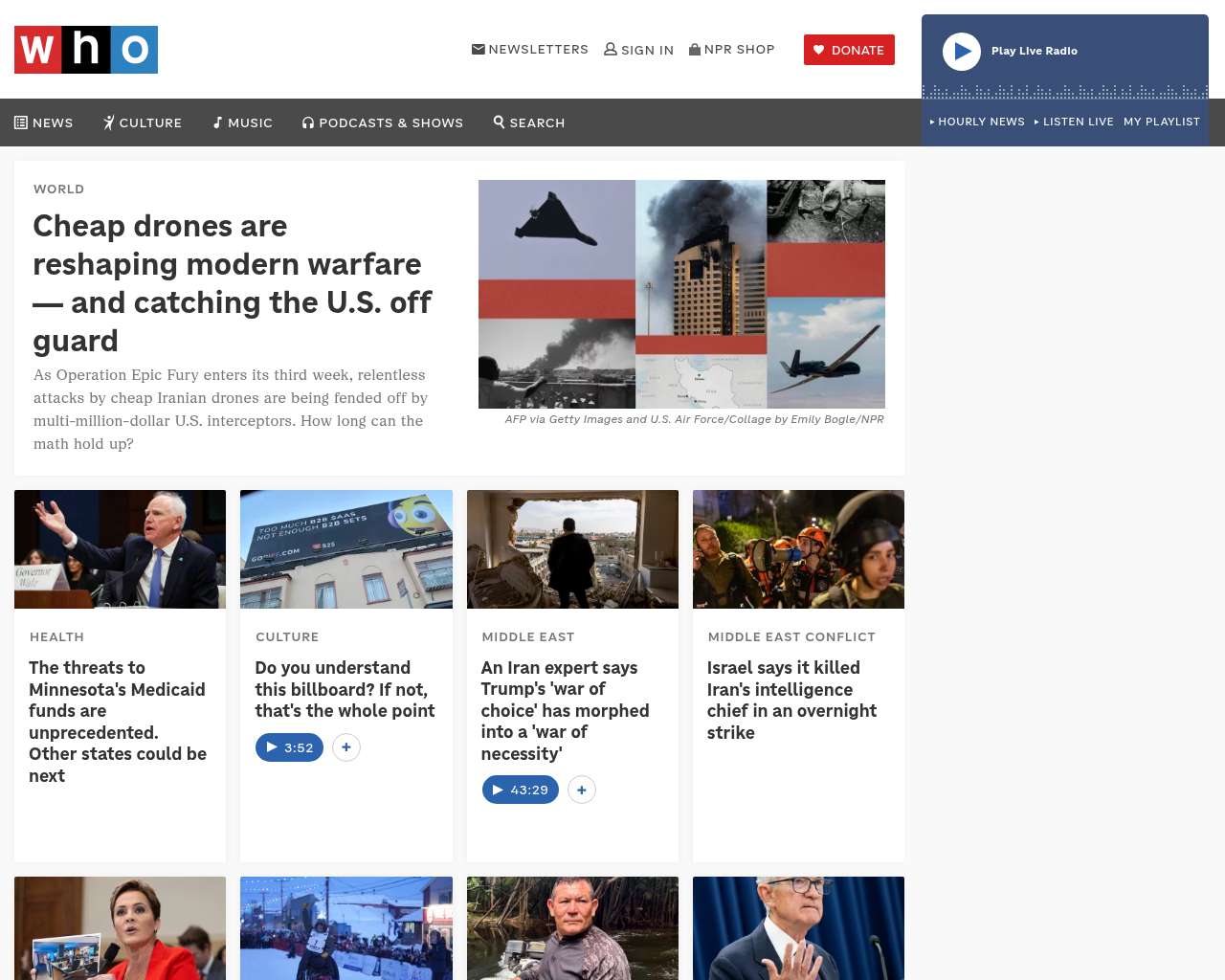Viewport: 1225px width, 980px height.
Task: Click the WHO station logo
Action: [x=86, y=50]
